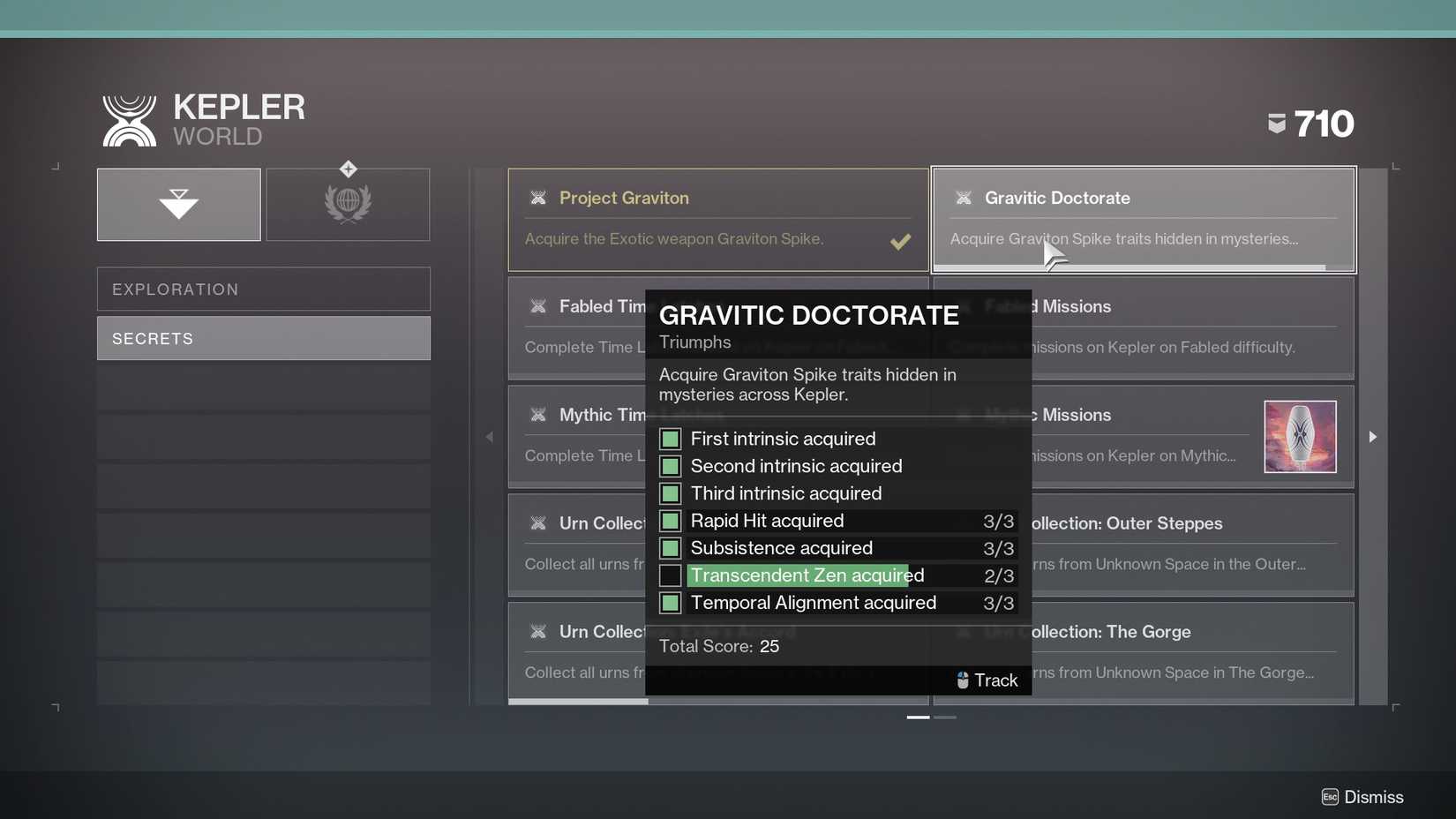Viewport: 1456px width, 819px height.
Task: Open the Project Graviton triumph icon
Action: click(x=539, y=198)
